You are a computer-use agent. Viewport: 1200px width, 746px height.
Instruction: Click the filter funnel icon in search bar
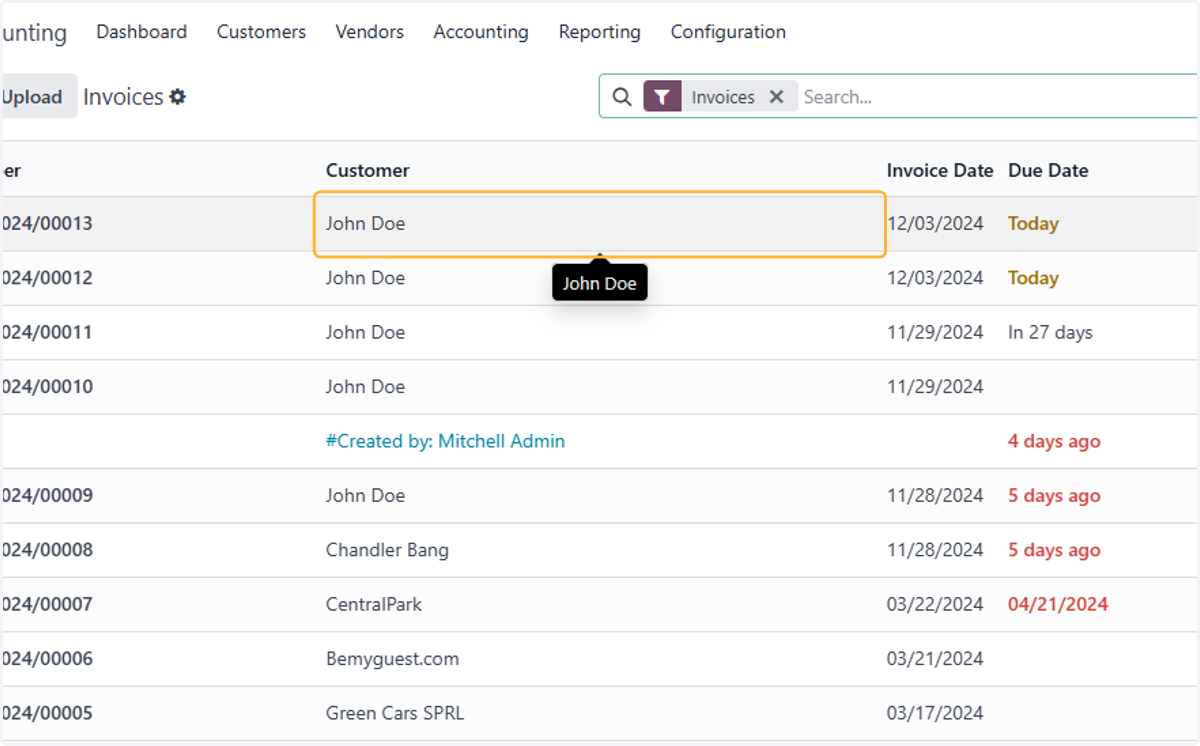pyautogui.click(x=662, y=97)
